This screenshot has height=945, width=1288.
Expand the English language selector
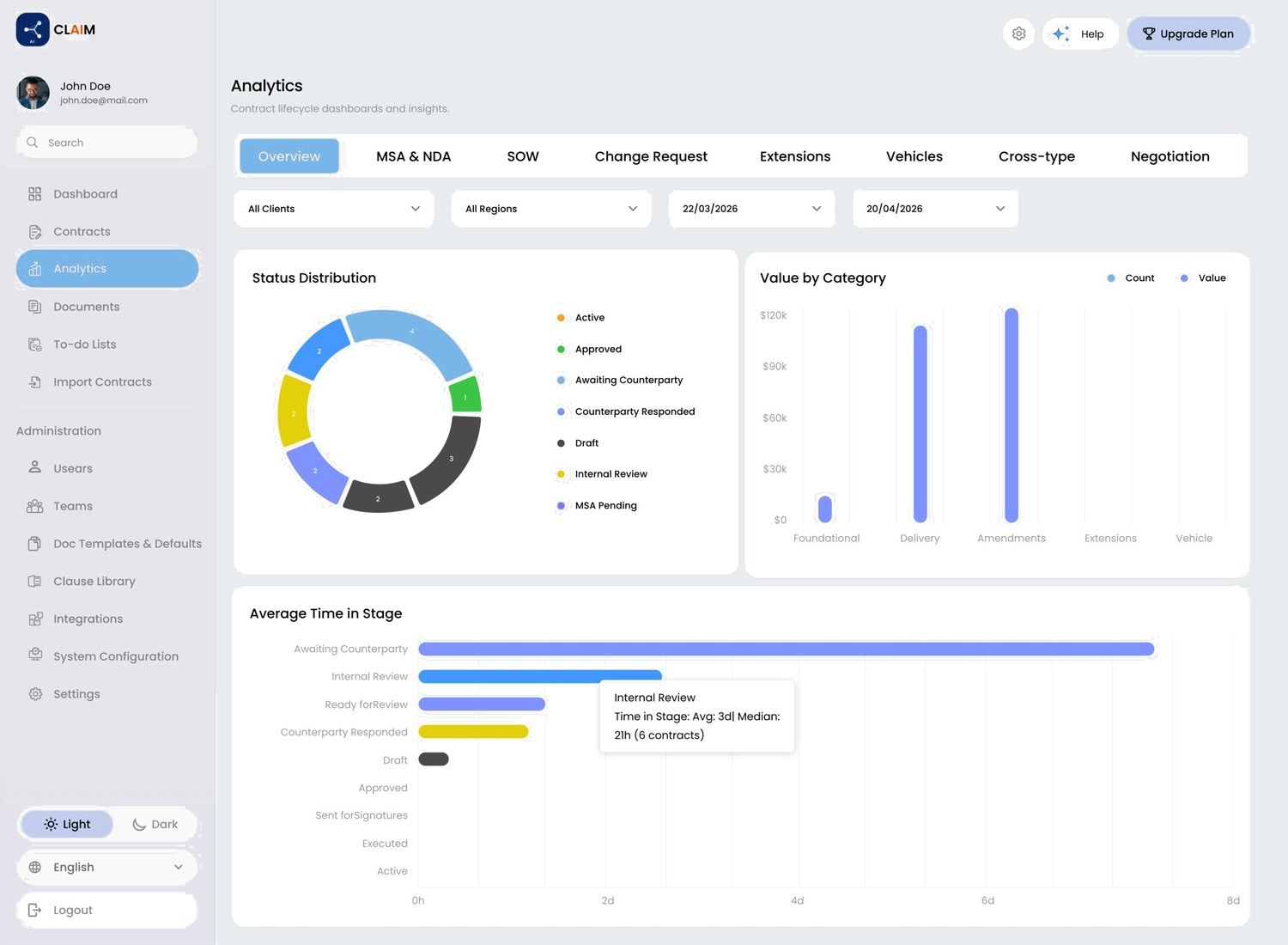[107, 868]
